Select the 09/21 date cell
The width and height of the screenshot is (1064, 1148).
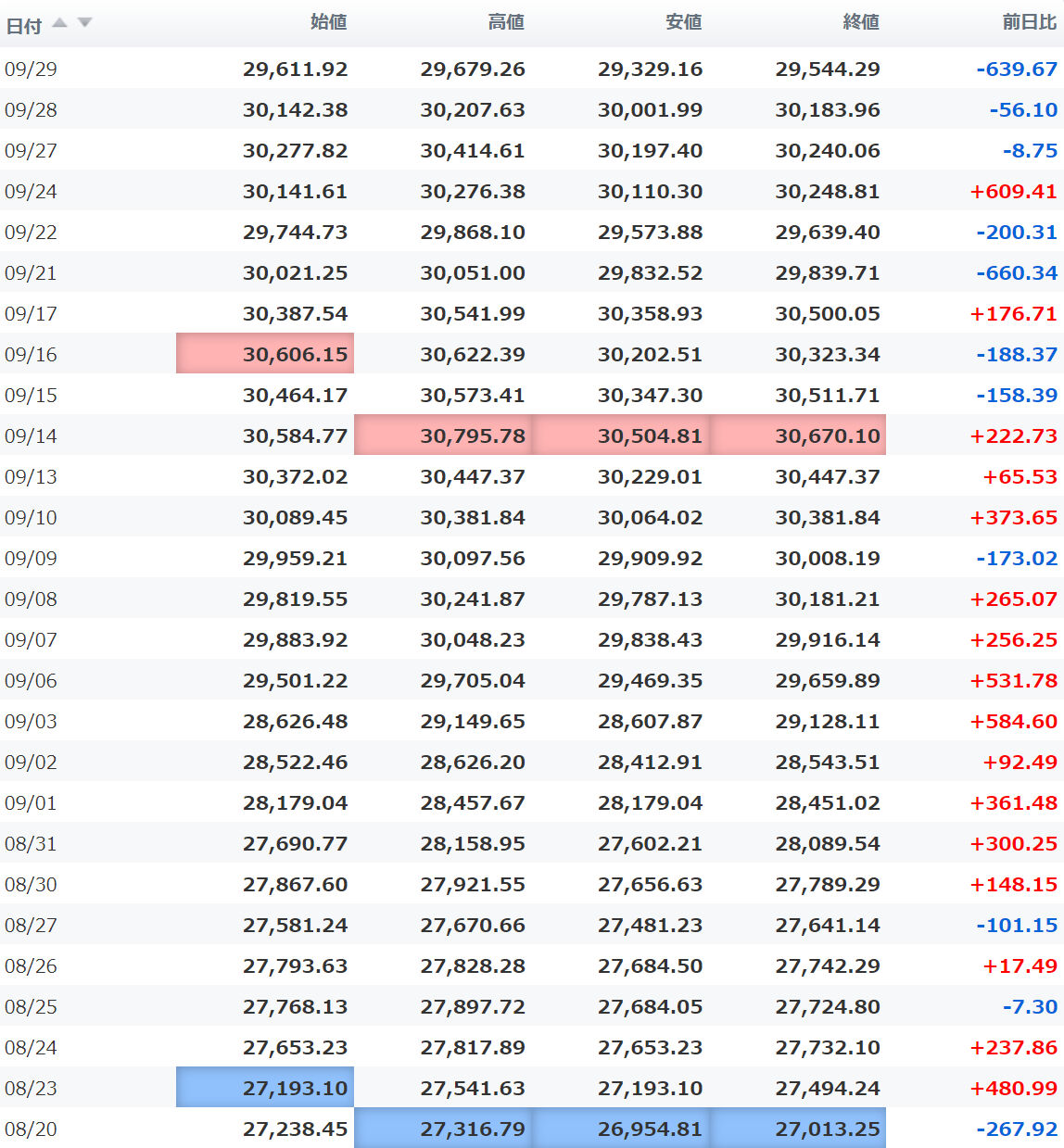point(31,272)
